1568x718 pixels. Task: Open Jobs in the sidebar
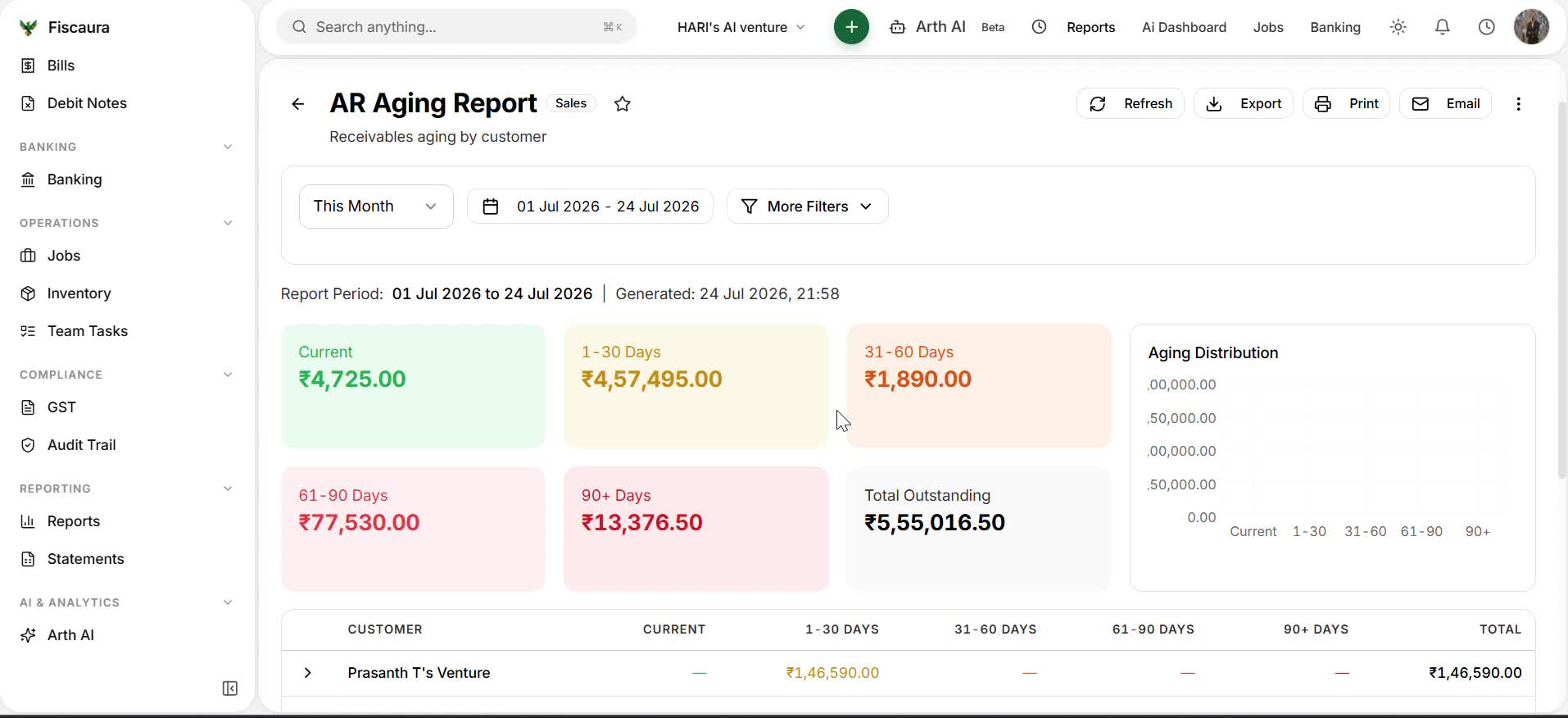click(64, 256)
